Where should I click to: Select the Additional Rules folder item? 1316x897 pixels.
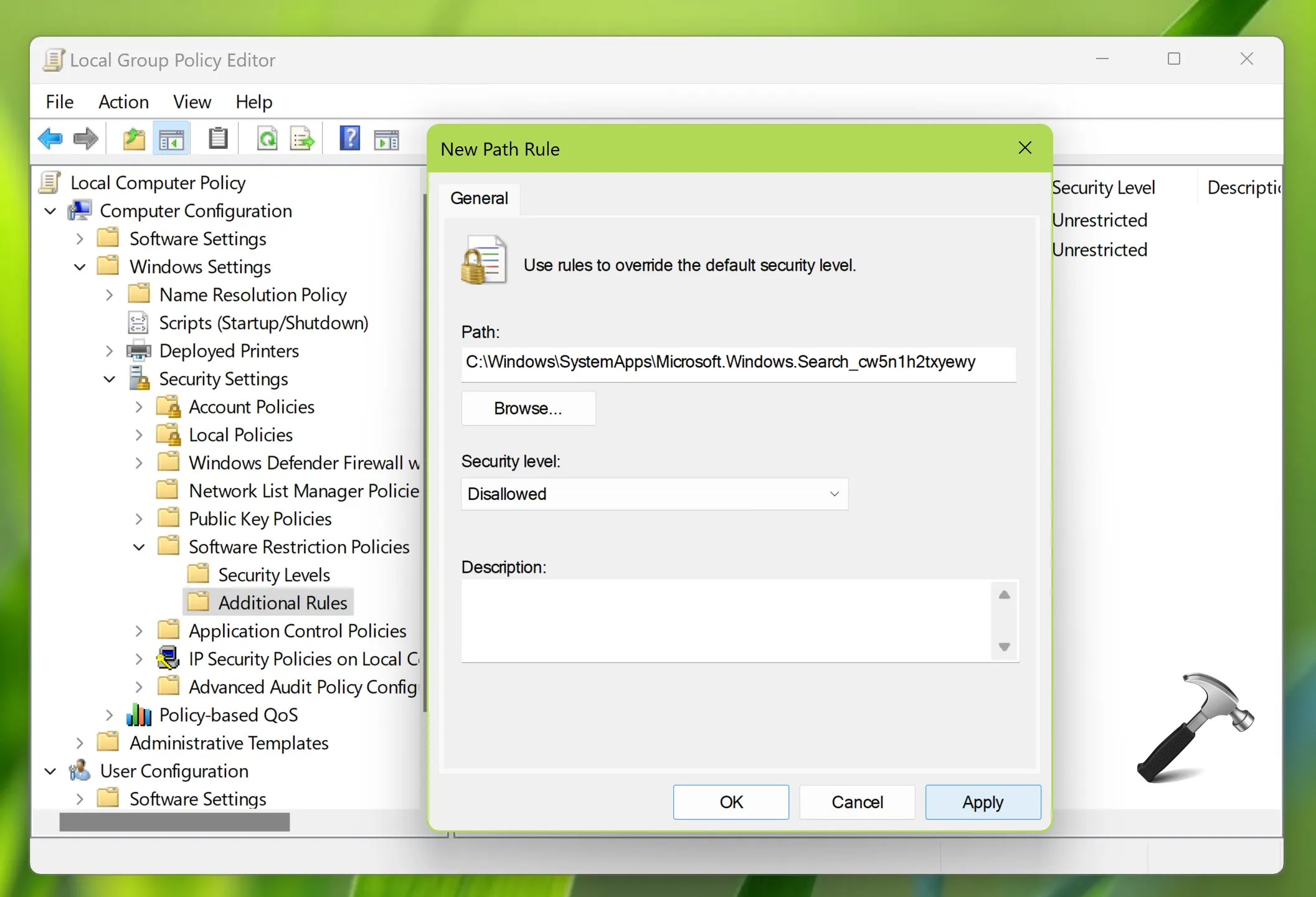pos(283,602)
